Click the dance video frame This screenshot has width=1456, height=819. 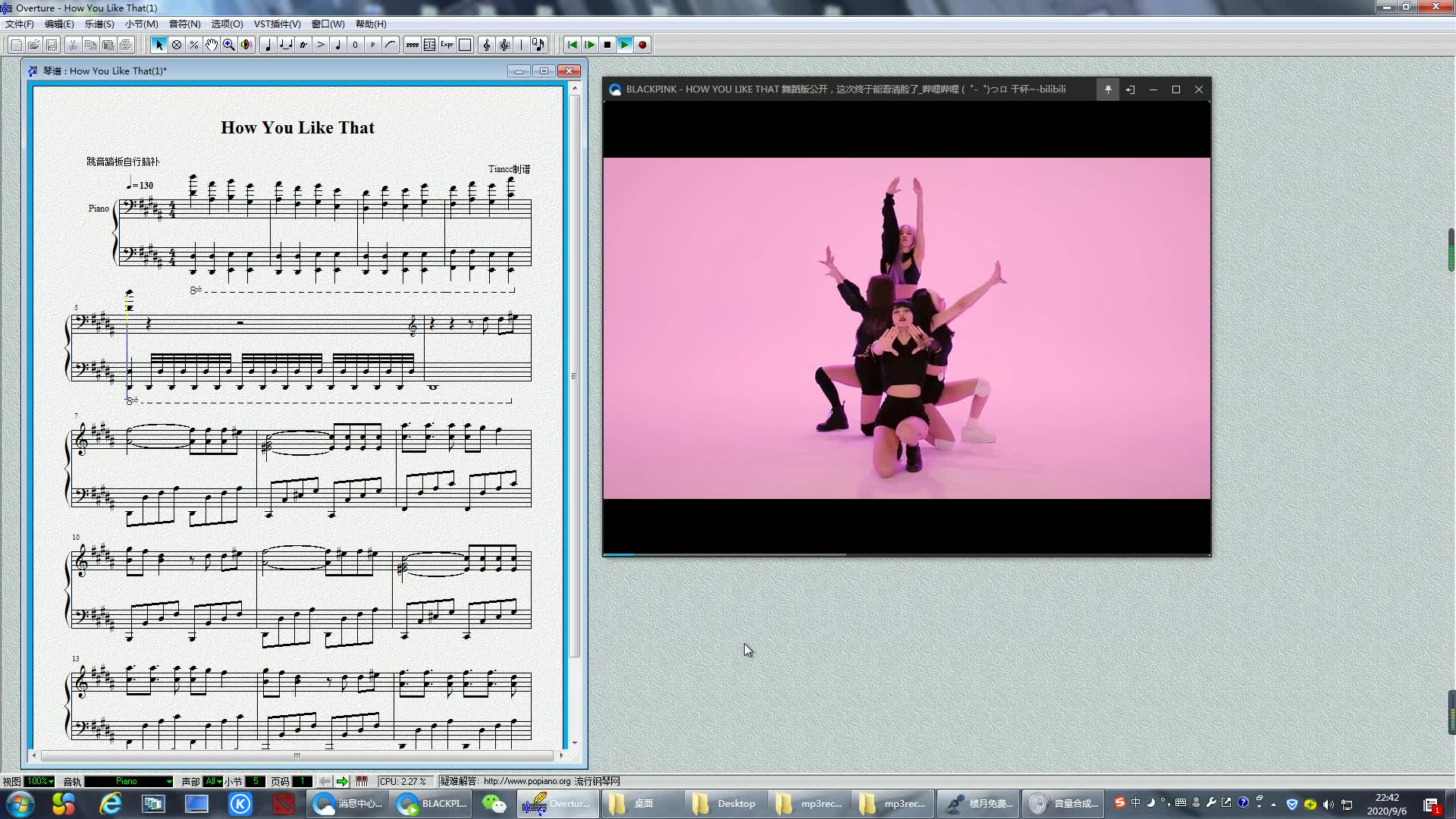906,328
